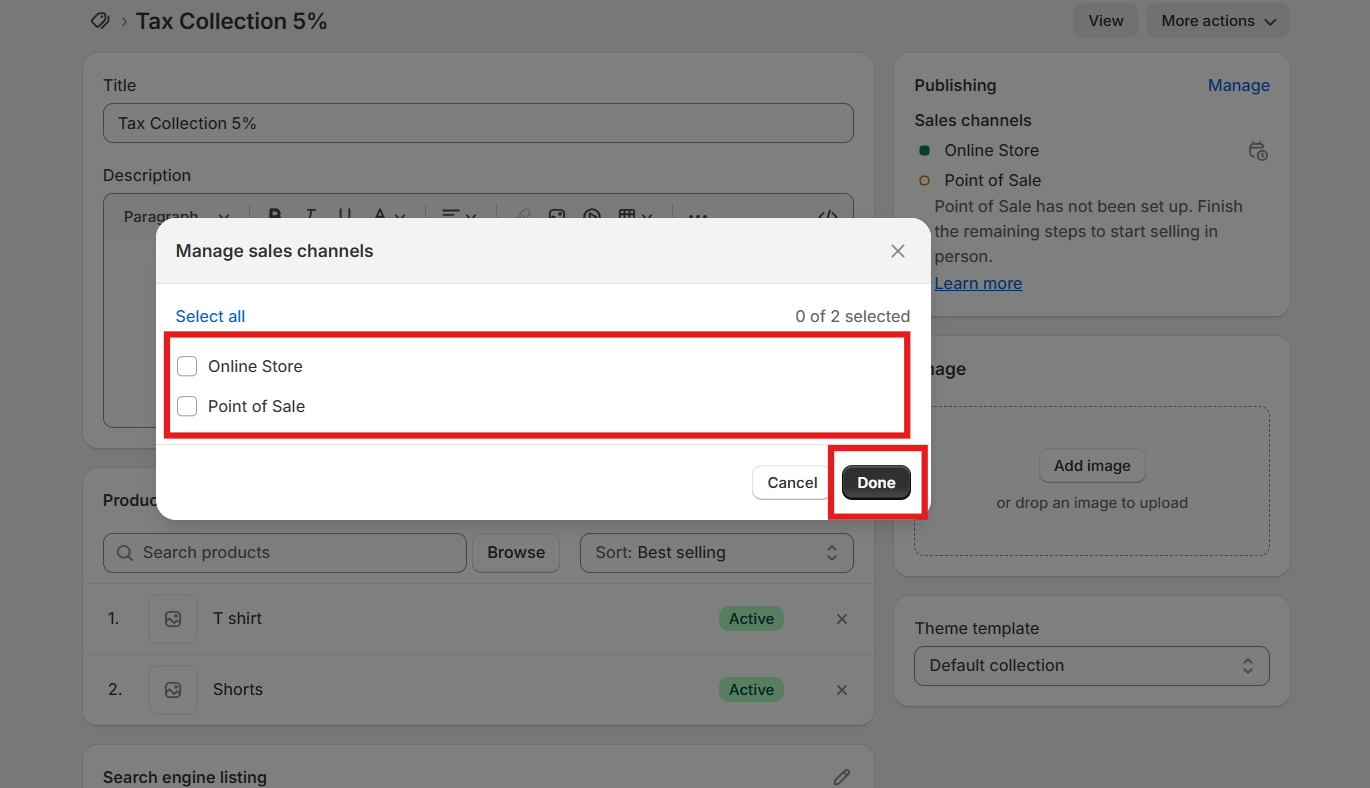The image size is (1370, 788).
Task: Expand the Sort: Best selling dropdown
Action: pos(716,553)
